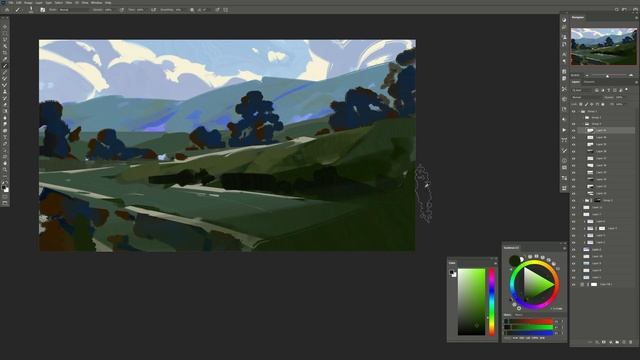Switch to the Navigator tab
Viewport: 640px width, 360px height.
coord(578,17)
